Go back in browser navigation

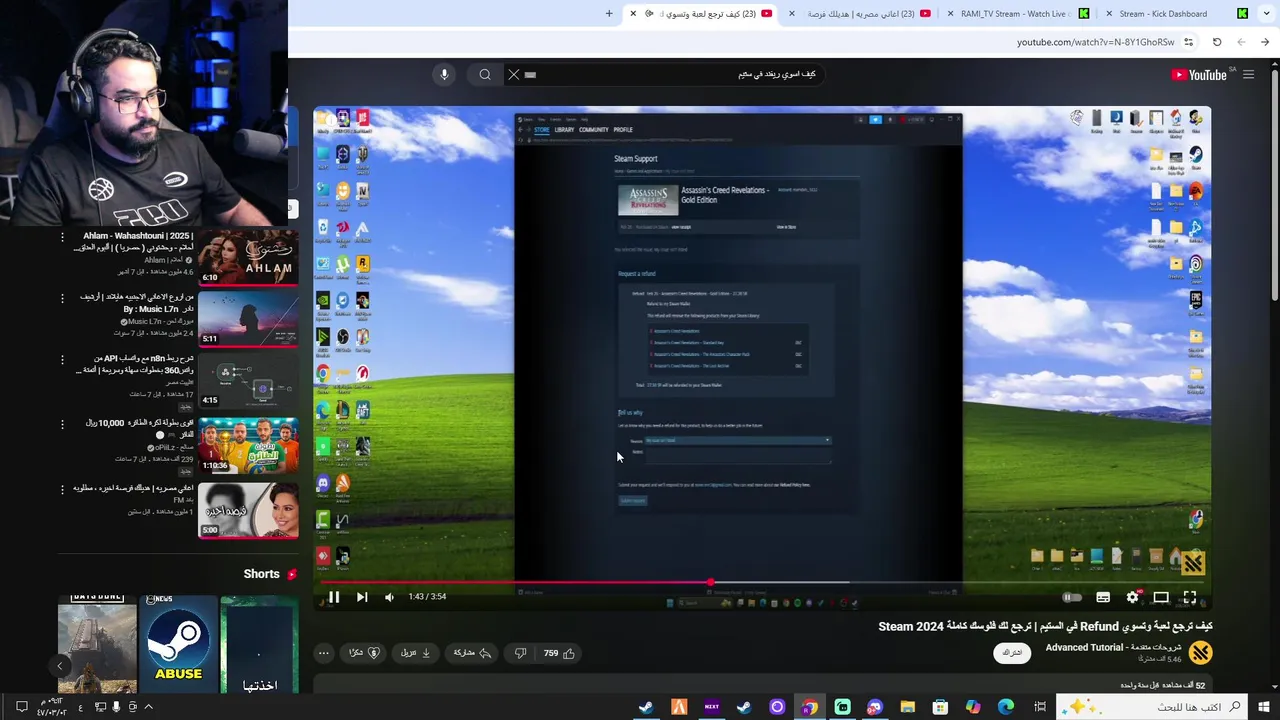pyautogui.click(x=1265, y=42)
